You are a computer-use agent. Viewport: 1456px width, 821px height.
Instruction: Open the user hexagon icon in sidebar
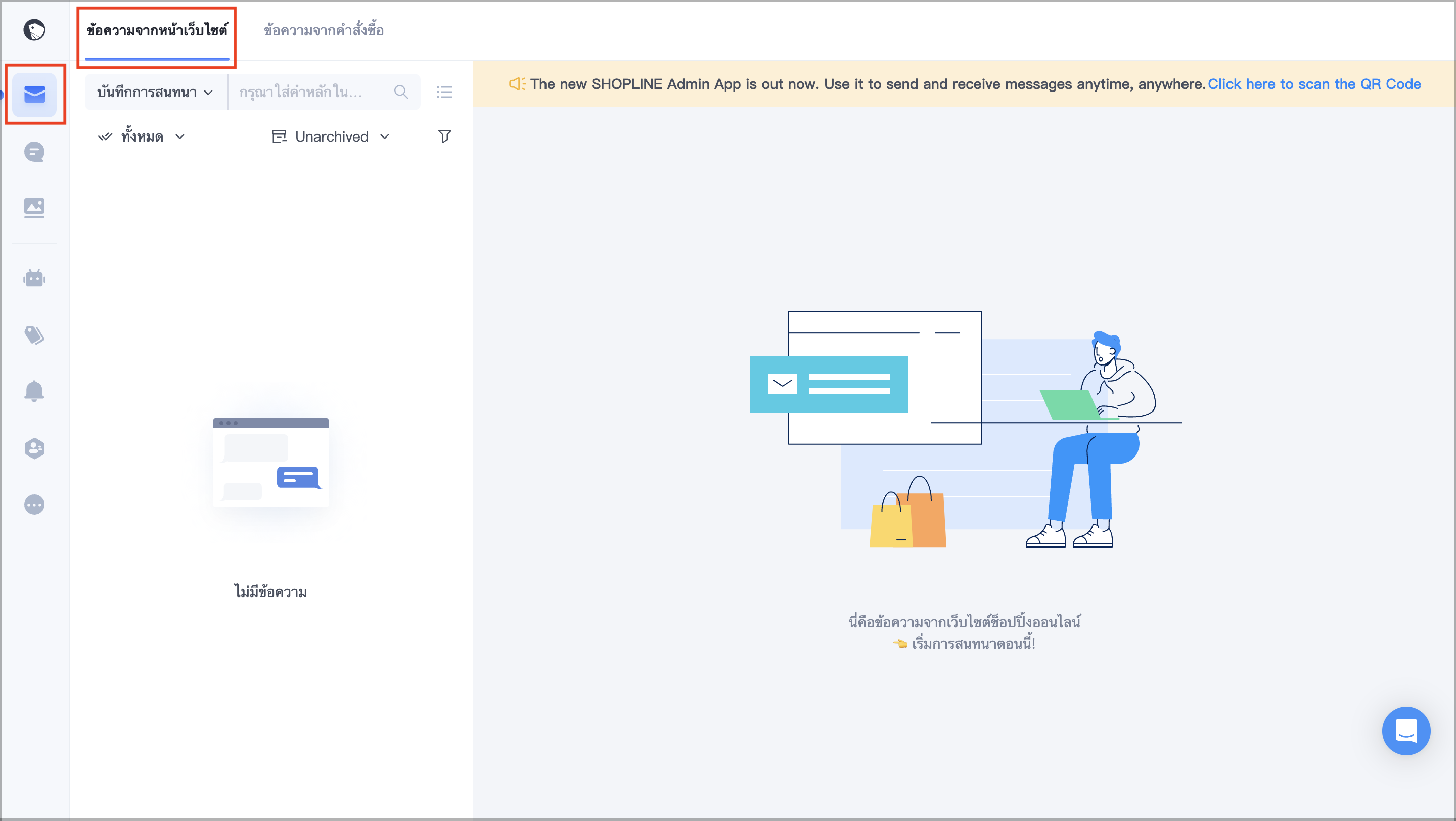pyautogui.click(x=34, y=448)
